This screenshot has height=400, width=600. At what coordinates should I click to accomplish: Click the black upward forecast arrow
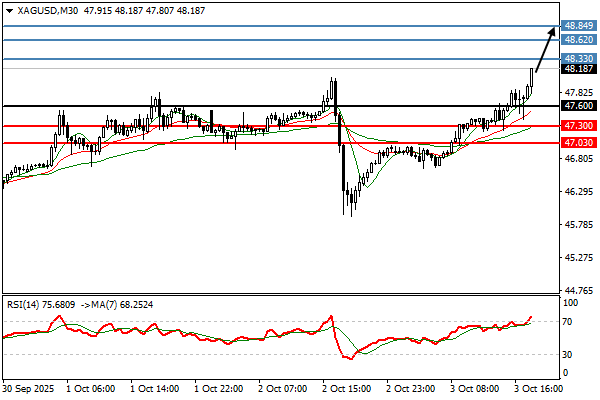point(546,51)
